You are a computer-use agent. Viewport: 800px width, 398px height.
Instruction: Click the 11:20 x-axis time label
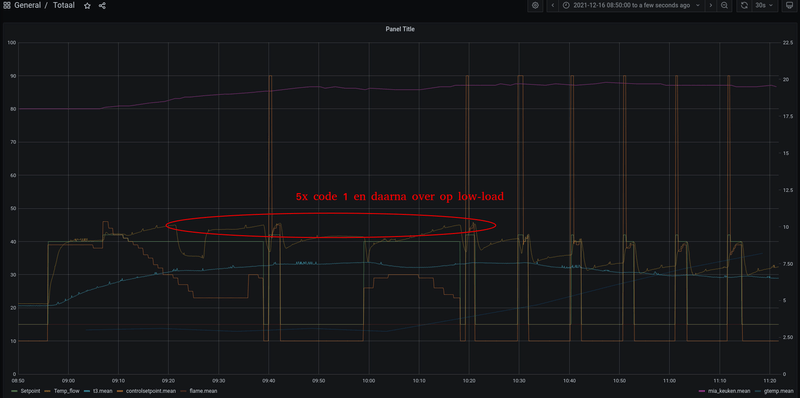point(770,380)
